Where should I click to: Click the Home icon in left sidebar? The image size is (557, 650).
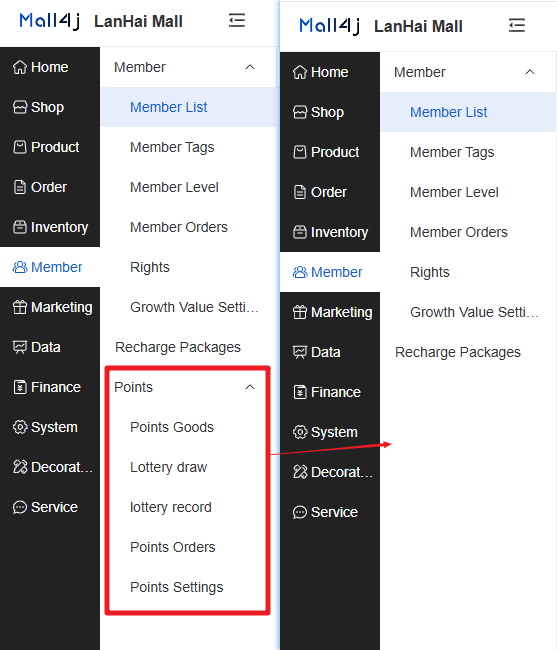click(x=19, y=67)
